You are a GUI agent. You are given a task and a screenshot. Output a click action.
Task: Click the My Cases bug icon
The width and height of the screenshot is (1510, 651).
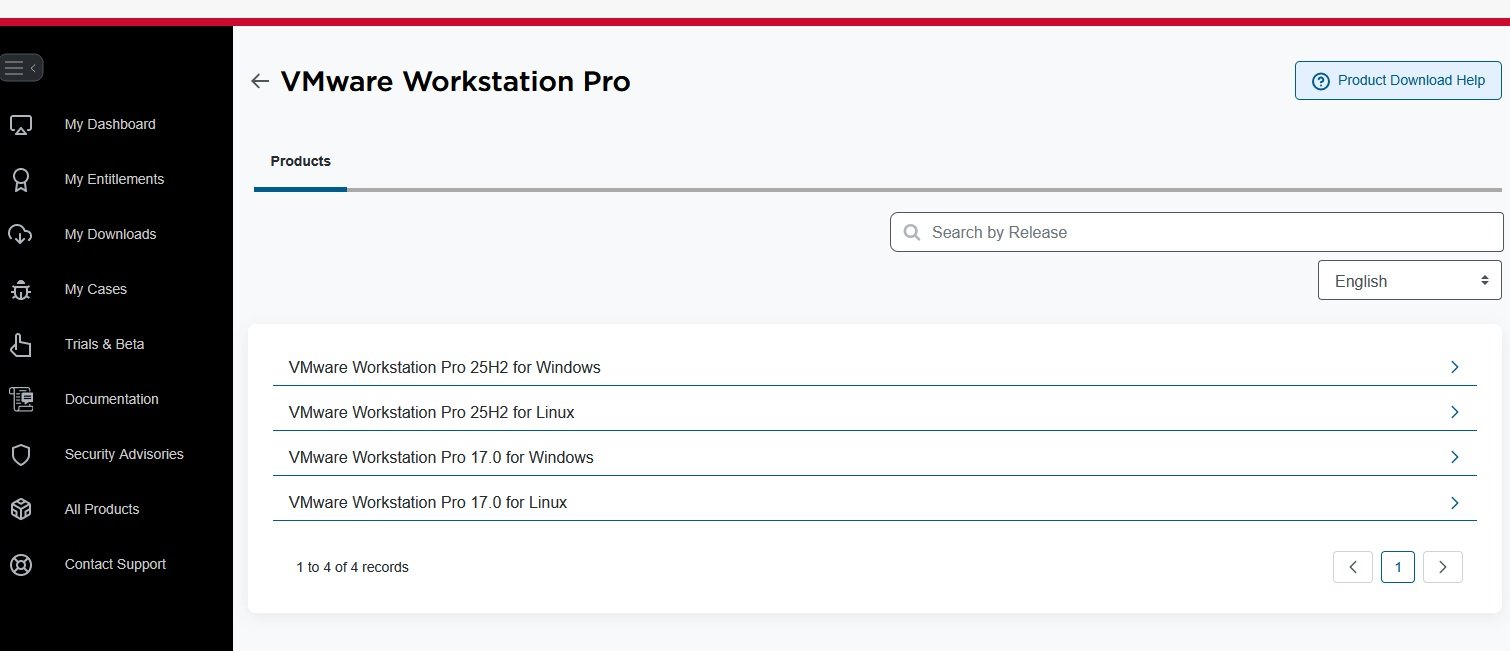coord(21,290)
